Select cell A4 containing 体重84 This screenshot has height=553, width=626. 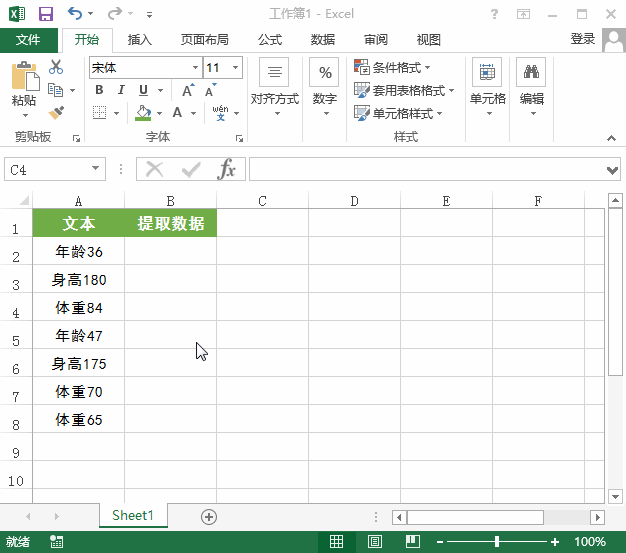coord(79,308)
